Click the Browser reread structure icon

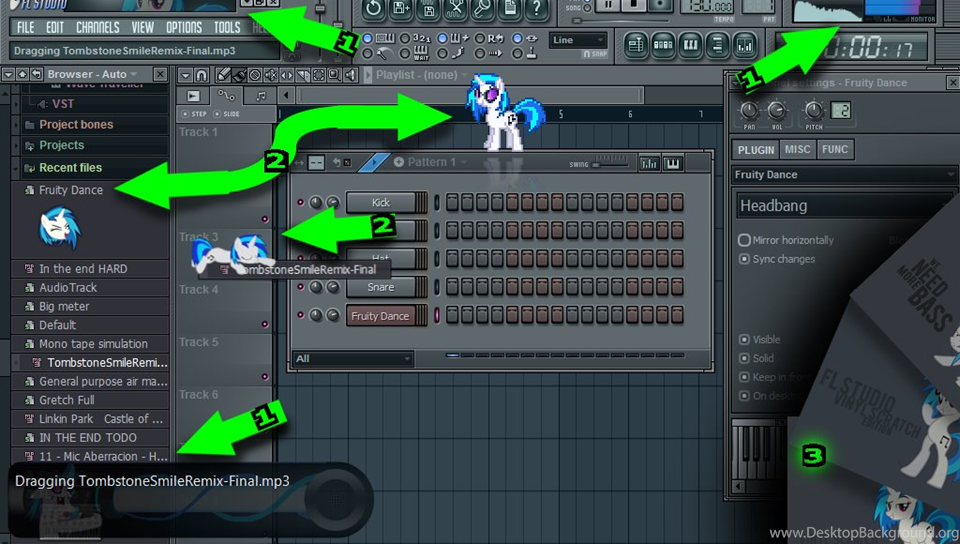click(x=36, y=74)
